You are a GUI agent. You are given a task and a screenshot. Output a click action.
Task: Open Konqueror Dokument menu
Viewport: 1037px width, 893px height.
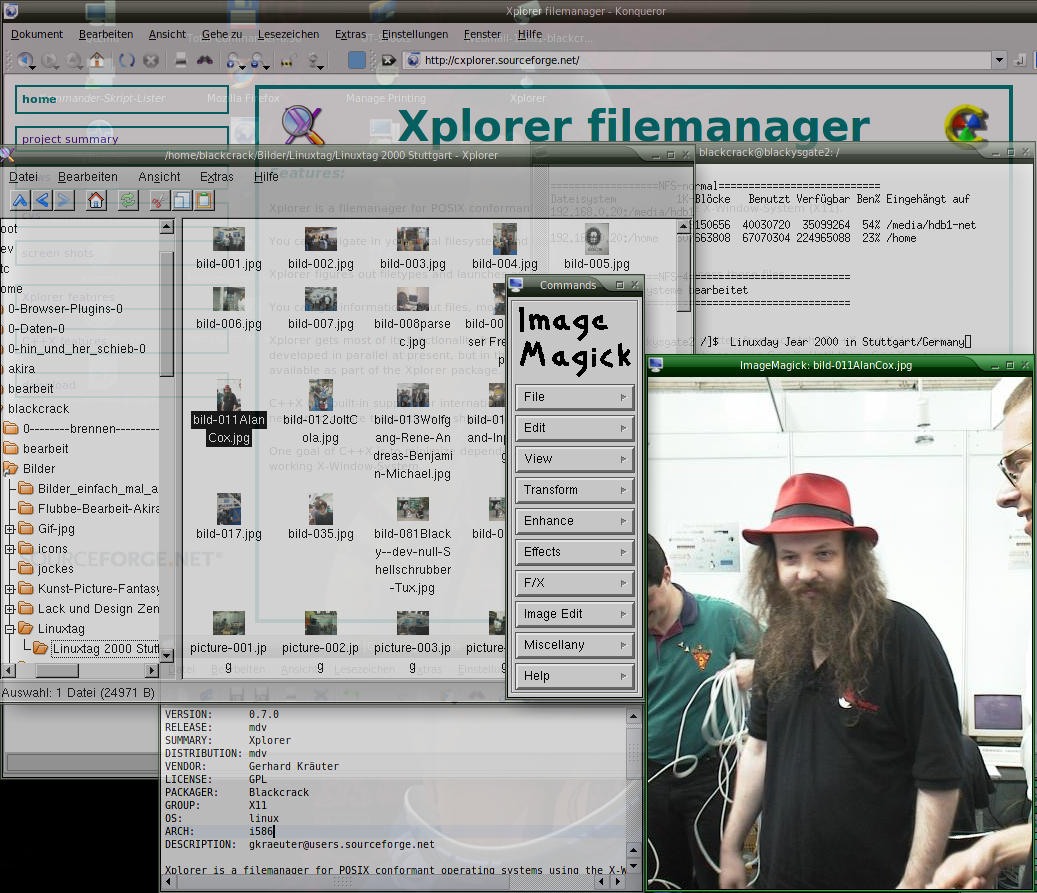click(36, 34)
